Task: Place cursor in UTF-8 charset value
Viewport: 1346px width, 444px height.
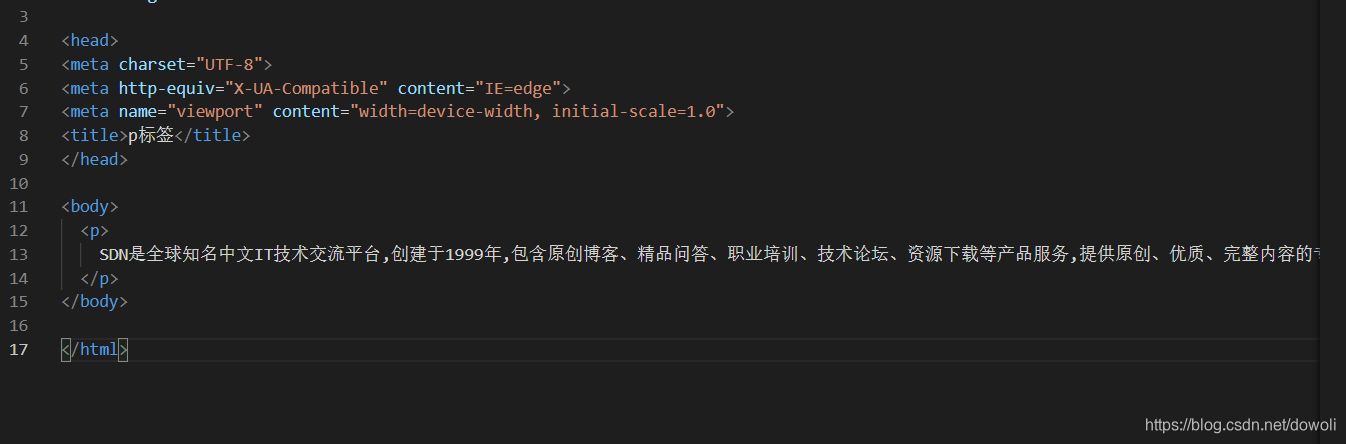Action: 229,64
